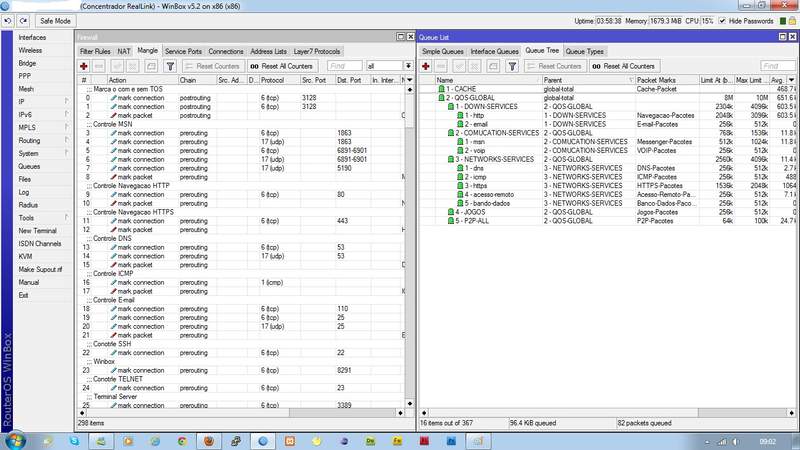The image size is (800, 450).
Task: Click the remove icon in the Firewall toolbar
Action: (99, 66)
